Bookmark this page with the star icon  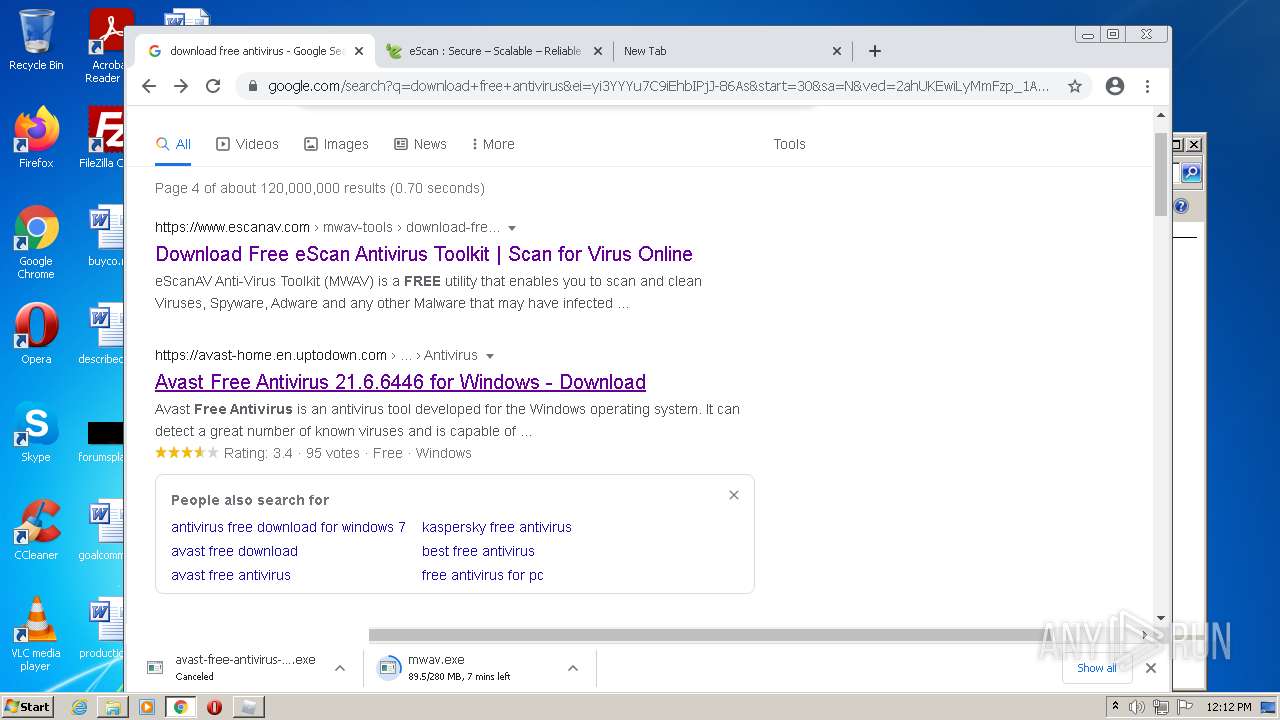pyautogui.click(x=1075, y=86)
